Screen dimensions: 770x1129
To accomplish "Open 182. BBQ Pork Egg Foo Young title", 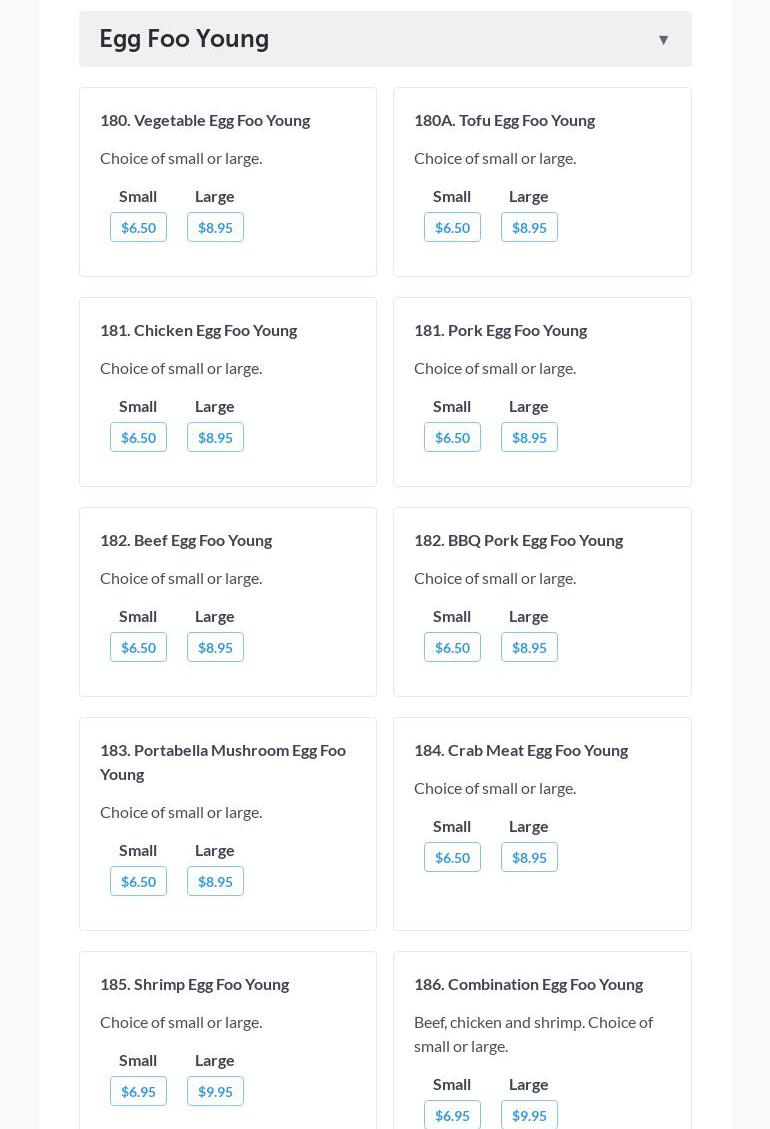I will tap(518, 540).
